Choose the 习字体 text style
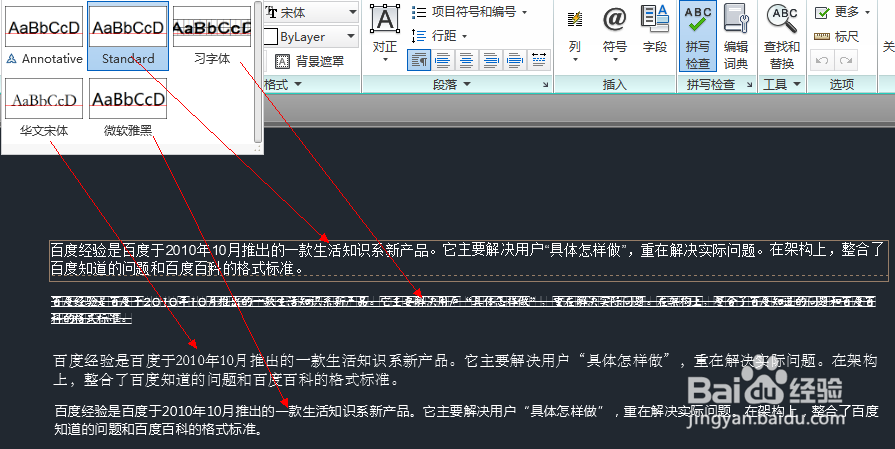This screenshot has height=449, width=895. coord(212,35)
